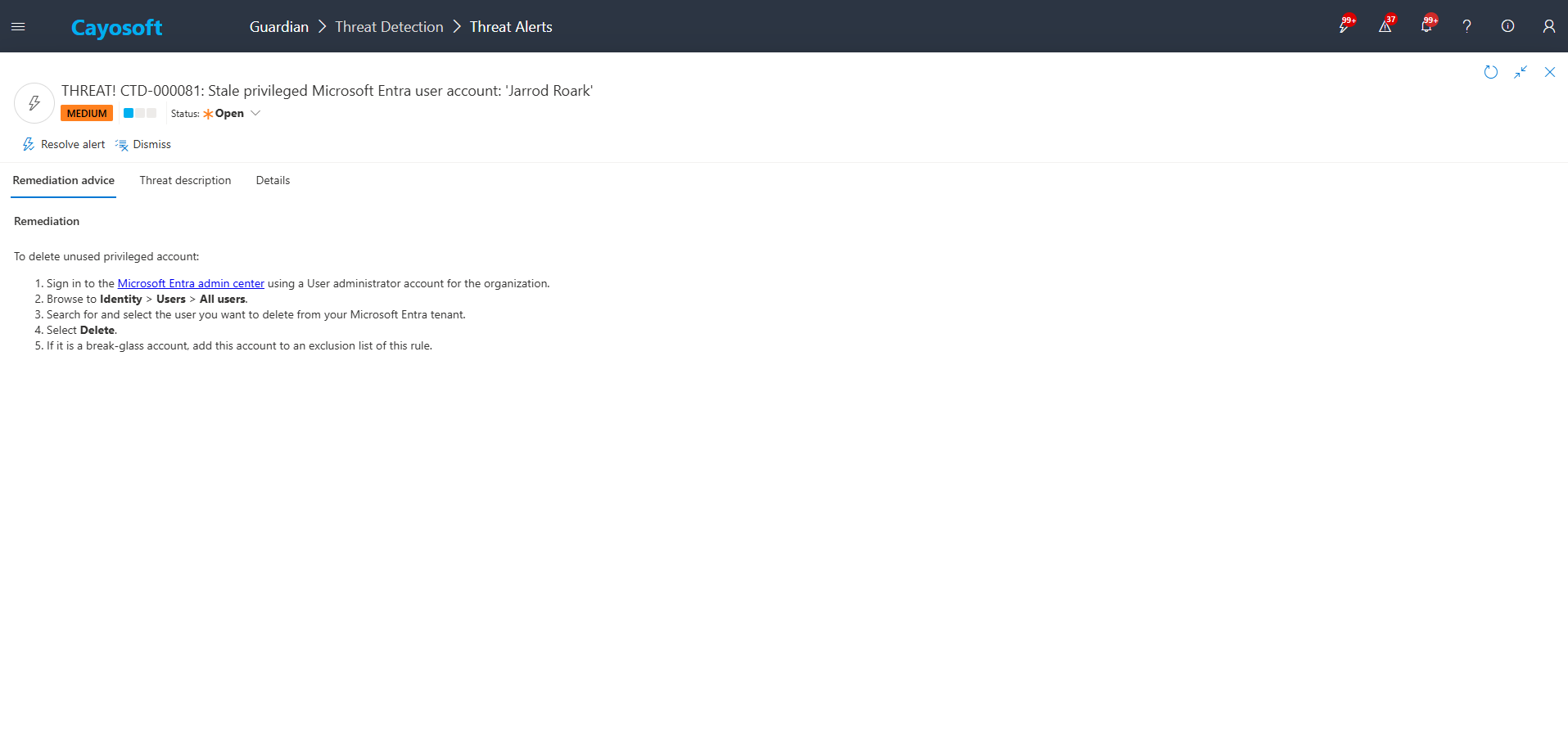Image resolution: width=1568 pixels, height=744 pixels.
Task: Dismiss this threat alert
Action: 143,145
